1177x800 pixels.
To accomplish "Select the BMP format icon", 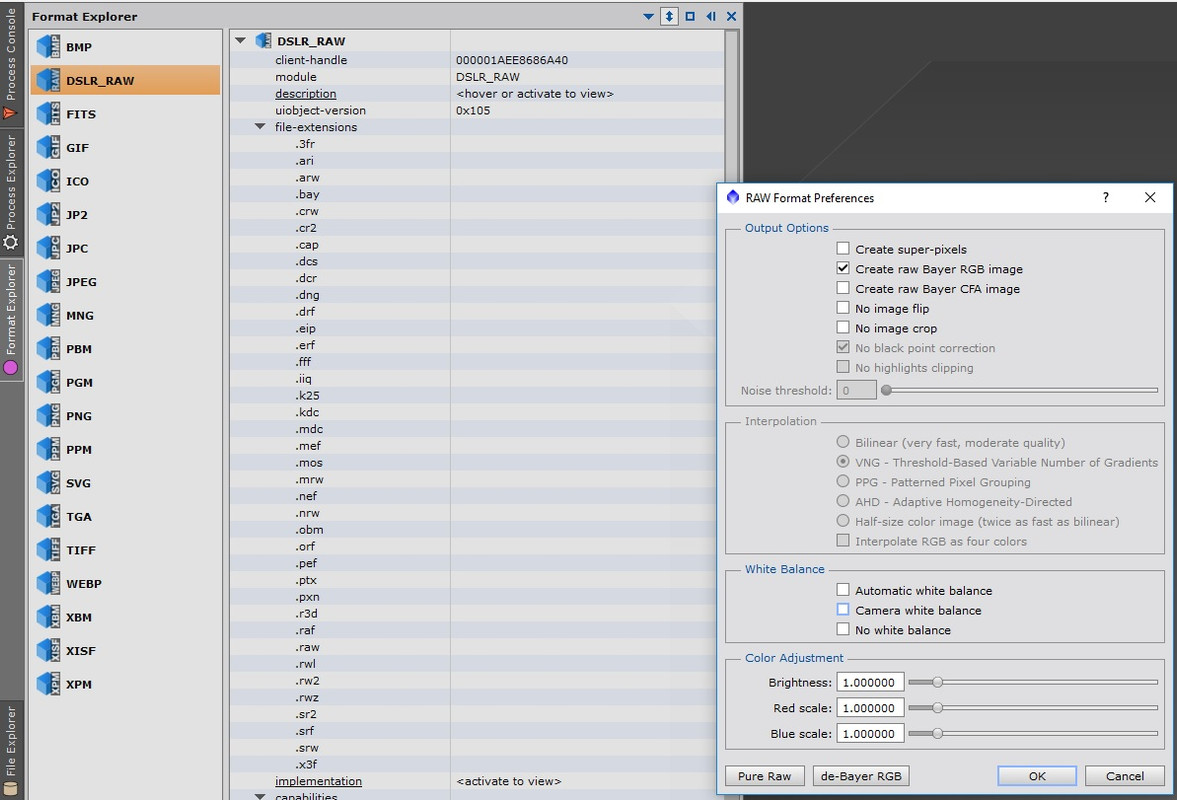I will [x=49, y=47].
